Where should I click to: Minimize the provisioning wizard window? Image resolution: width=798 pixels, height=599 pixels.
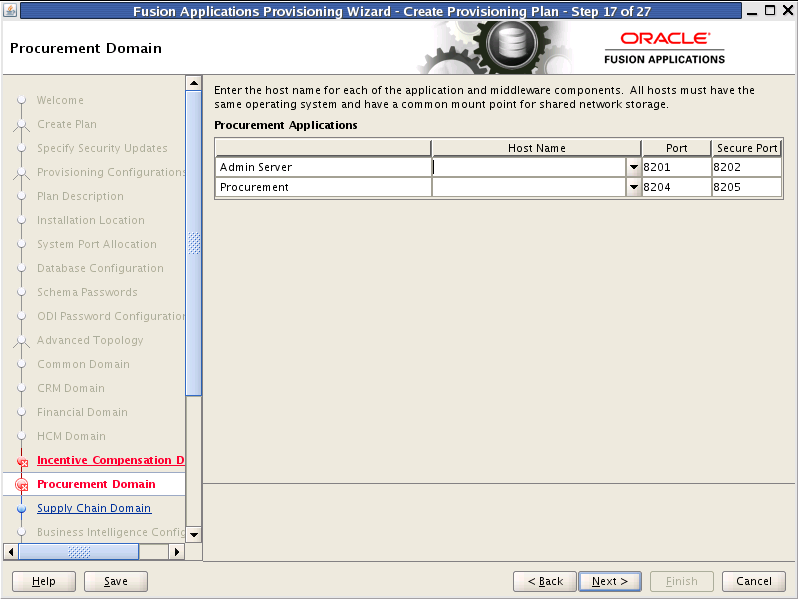[752, 11]
